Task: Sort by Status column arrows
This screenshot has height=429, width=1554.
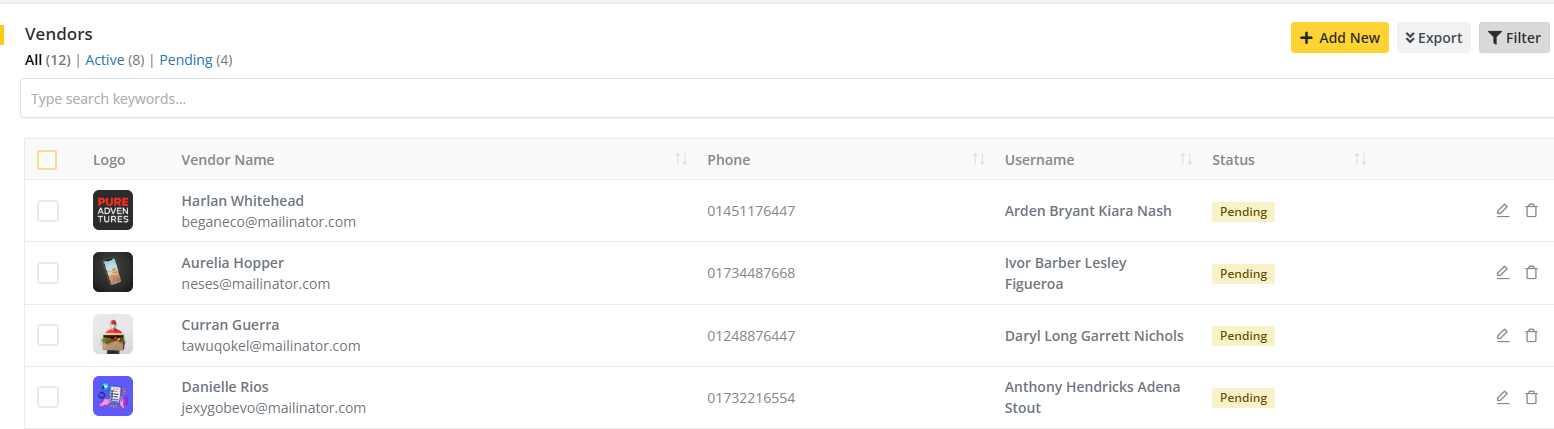Action: tap(1360, 160)
